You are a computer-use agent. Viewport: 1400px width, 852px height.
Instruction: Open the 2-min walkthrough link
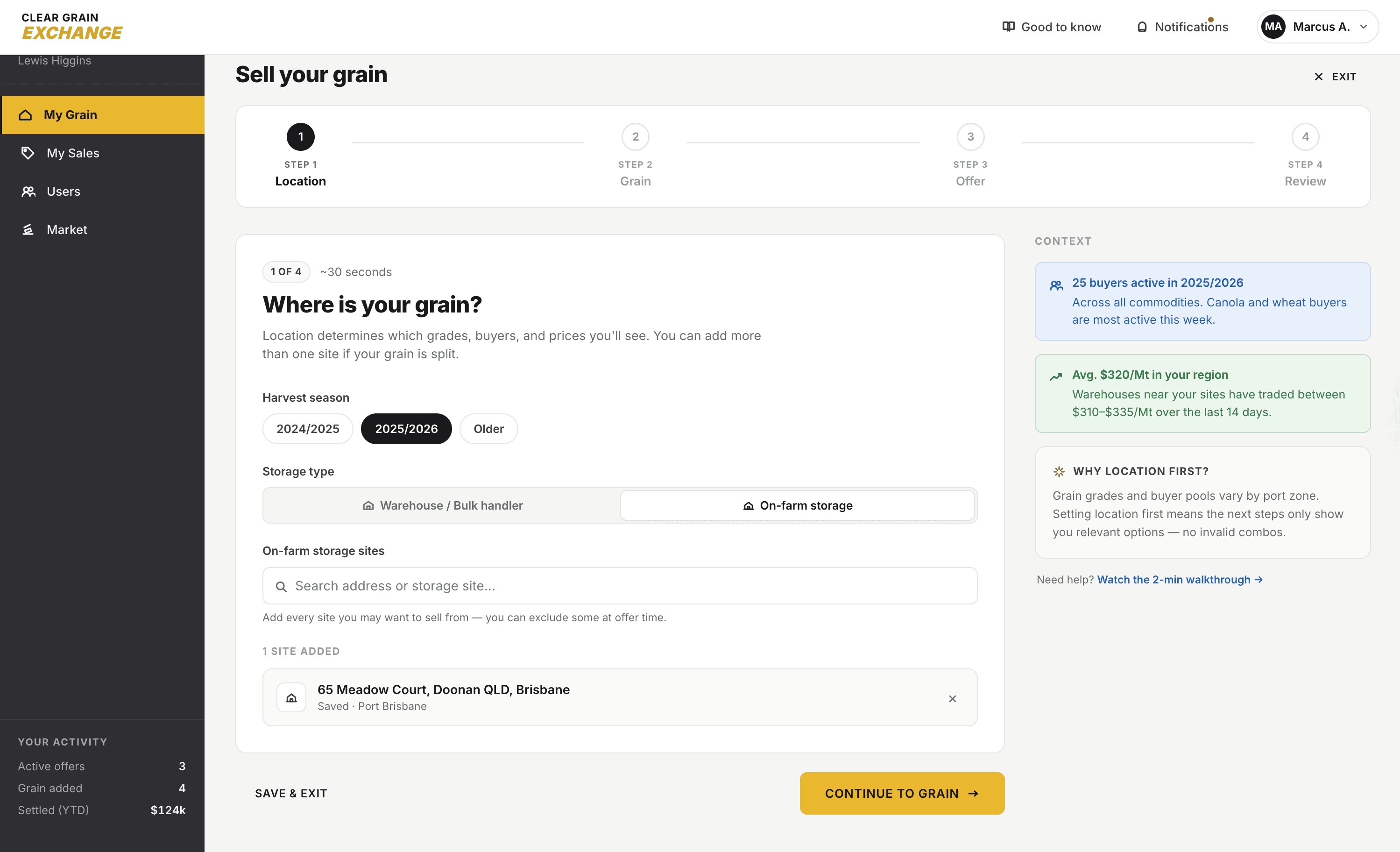point(1180,579)
